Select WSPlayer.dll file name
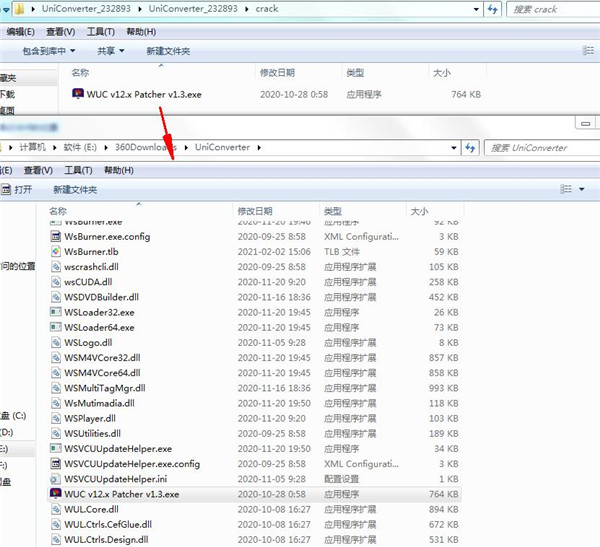 click(x=90, y=418)
